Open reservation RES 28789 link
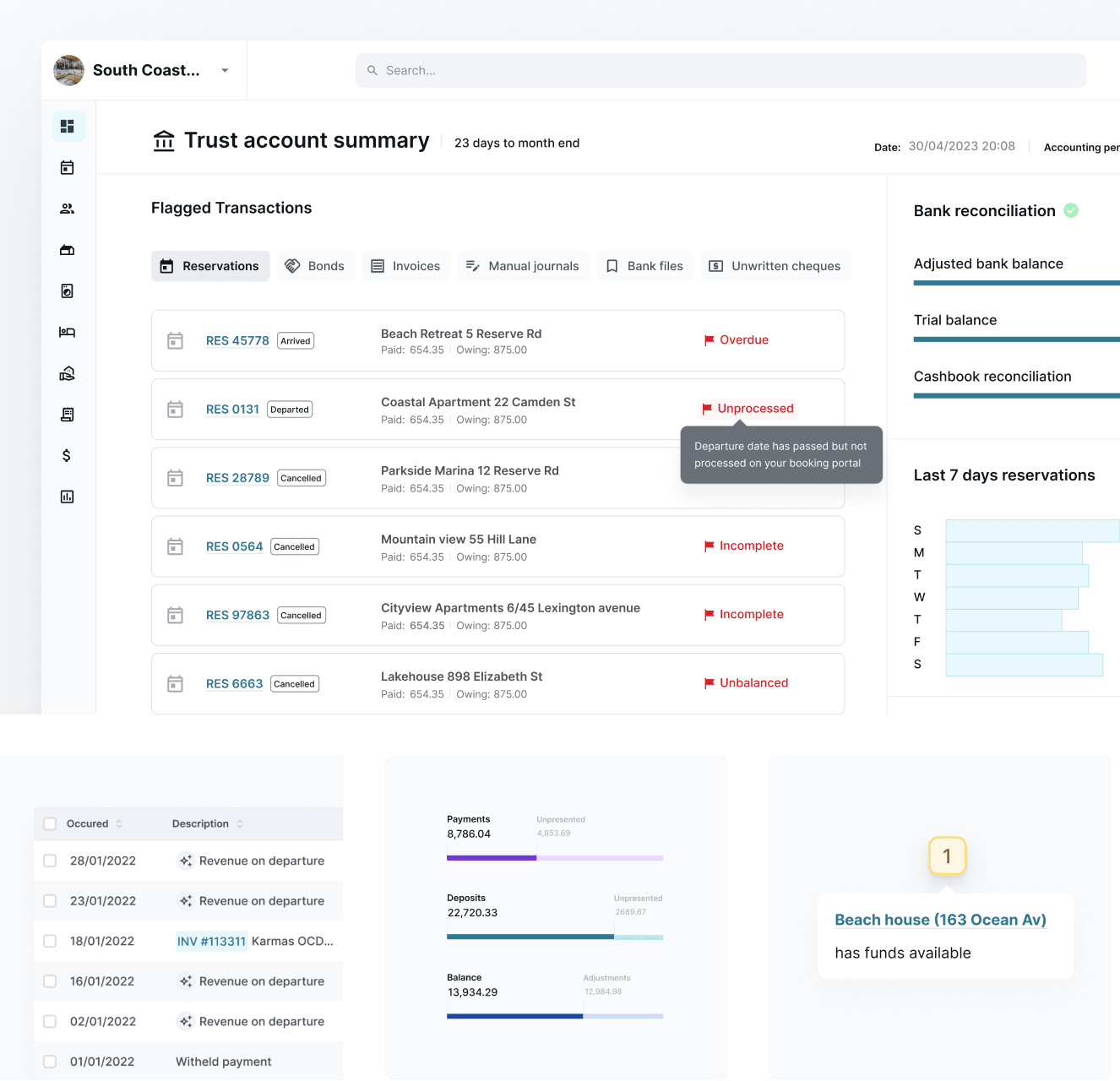This screenshot has width=1120, height=1081. 237,478
